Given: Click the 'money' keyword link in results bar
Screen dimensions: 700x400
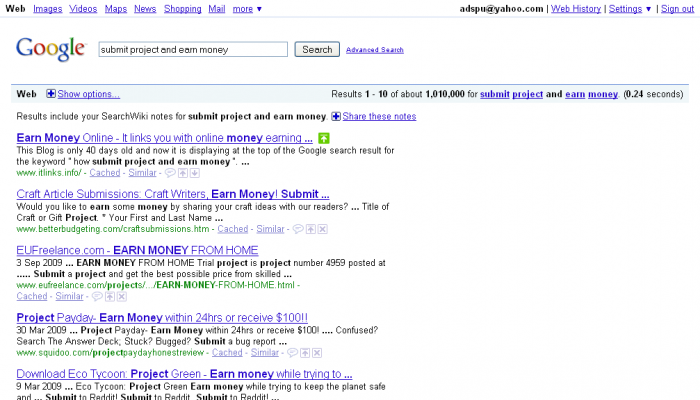Looking at the screenshot, I should 603,94.
